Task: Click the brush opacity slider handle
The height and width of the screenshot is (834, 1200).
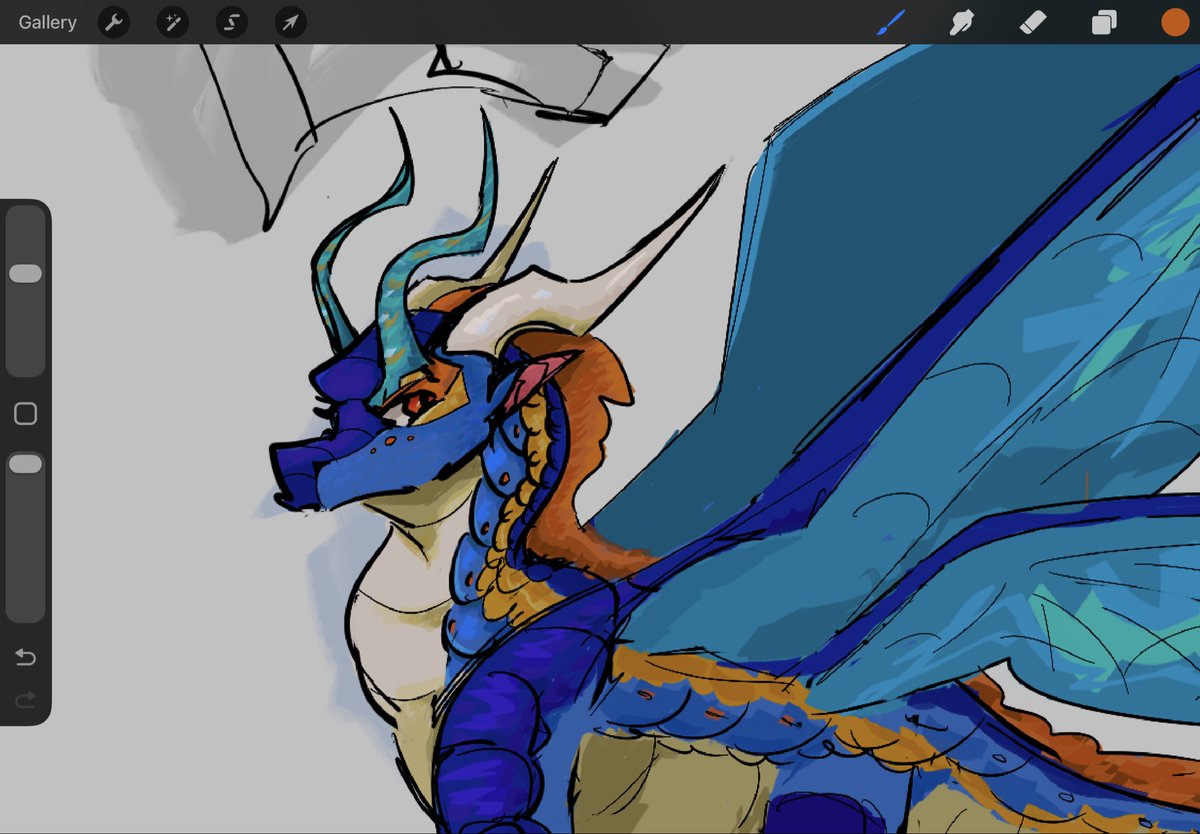Action: (25, 463)
